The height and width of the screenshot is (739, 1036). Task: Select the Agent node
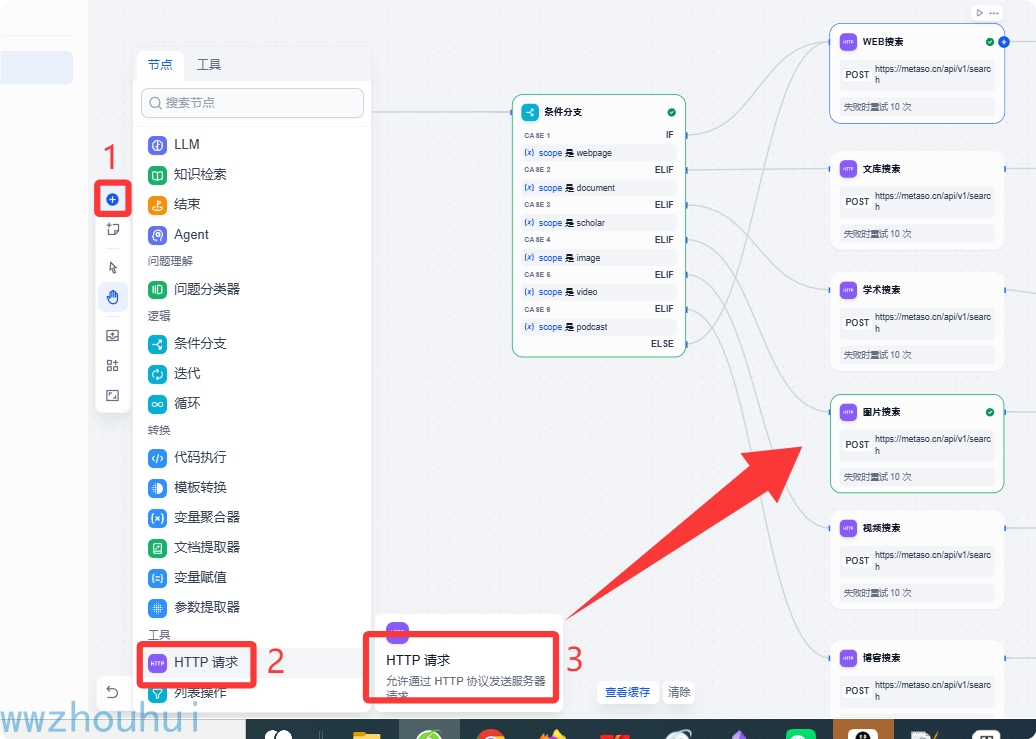click(x=252, y=235)
